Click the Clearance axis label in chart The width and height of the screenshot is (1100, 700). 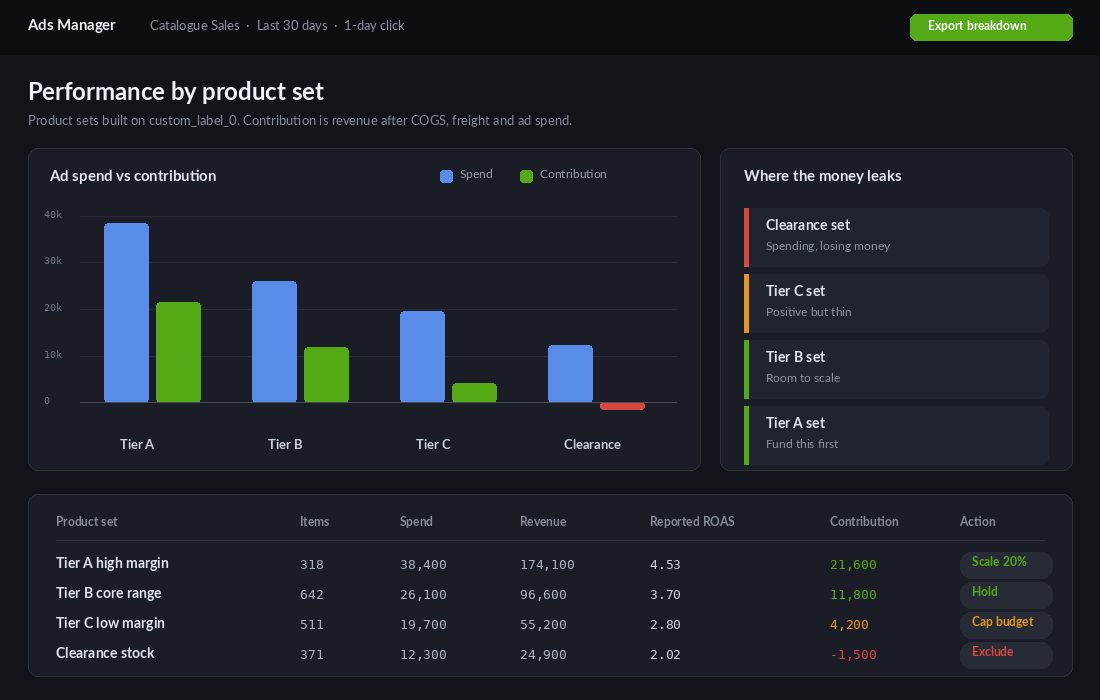click(592, 444)
